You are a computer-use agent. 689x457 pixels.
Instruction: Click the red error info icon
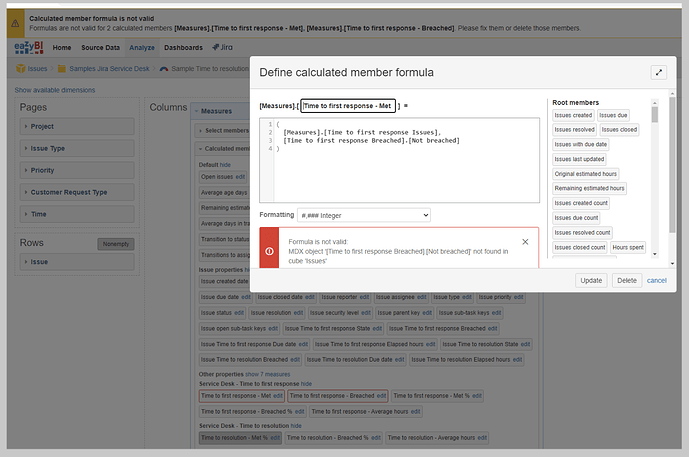pyautogui.click(x=269, y=251)
